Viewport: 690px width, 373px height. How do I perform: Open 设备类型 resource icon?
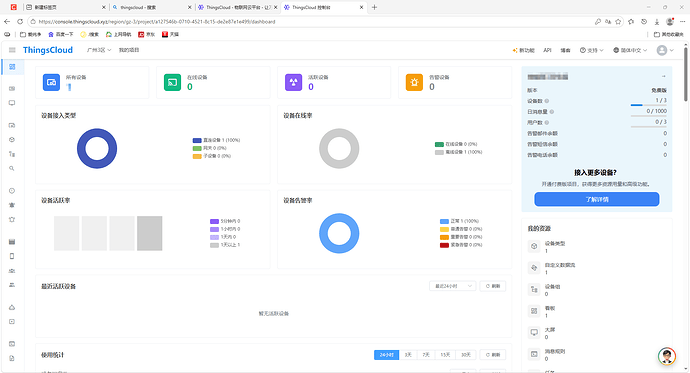point(534,246)
